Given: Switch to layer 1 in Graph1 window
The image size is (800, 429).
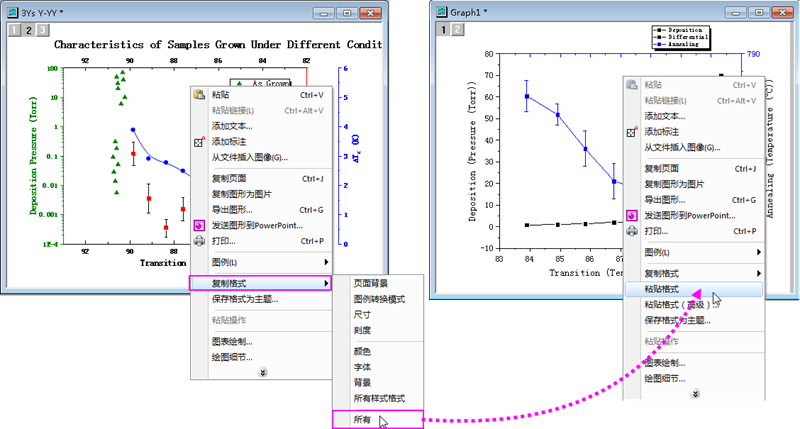Looking at the screenshot, I should 443,30.
